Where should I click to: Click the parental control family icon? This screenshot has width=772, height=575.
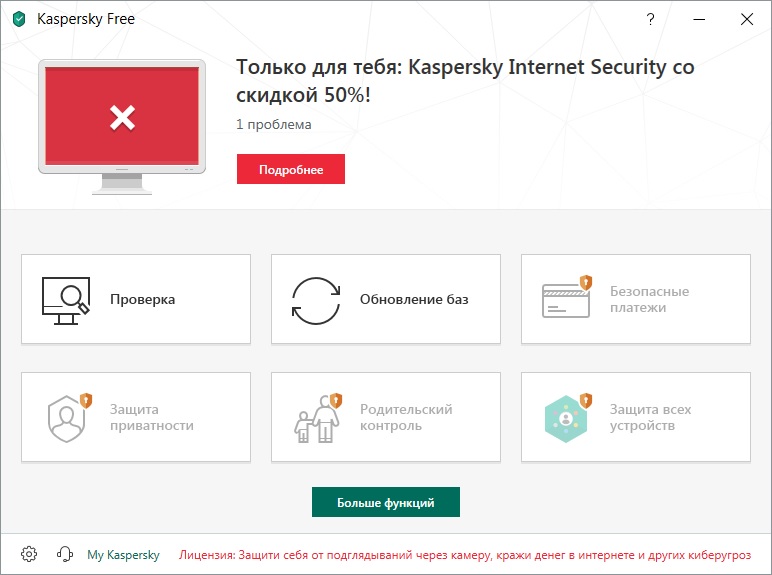point(317,417)
